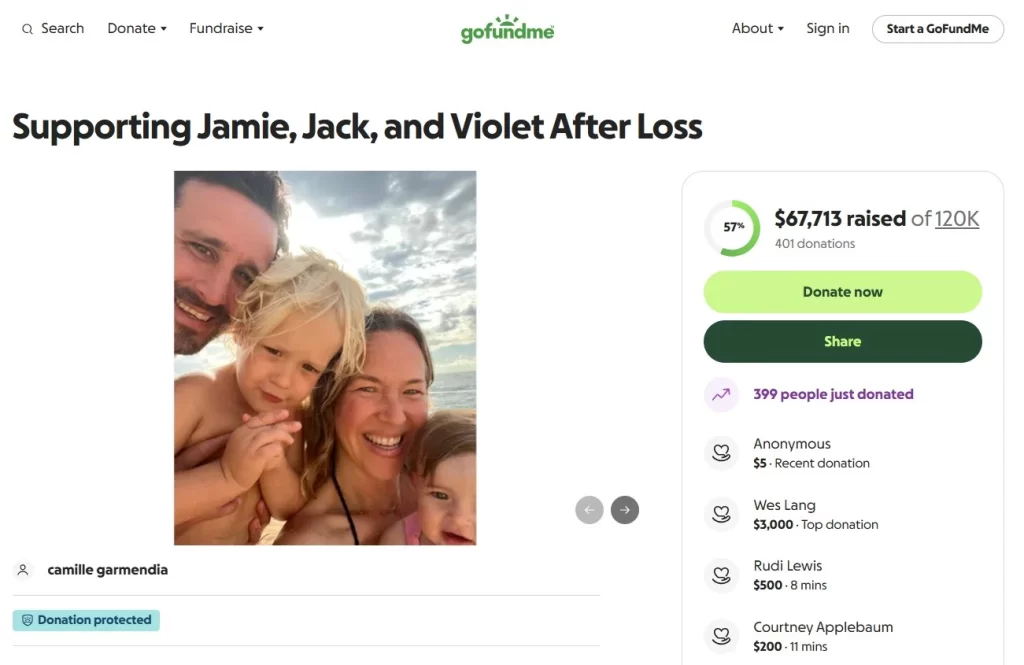Click the 57% progress circle
This screenshot has width=1024, height=665.
733,228
